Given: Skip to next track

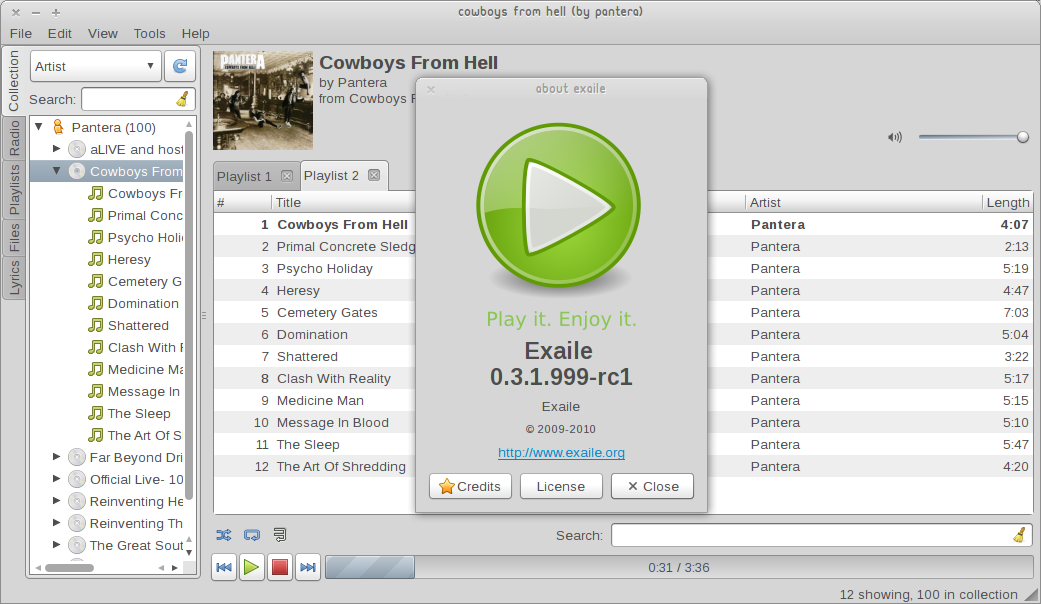Looking at the screenshot, I should [308, 567].
